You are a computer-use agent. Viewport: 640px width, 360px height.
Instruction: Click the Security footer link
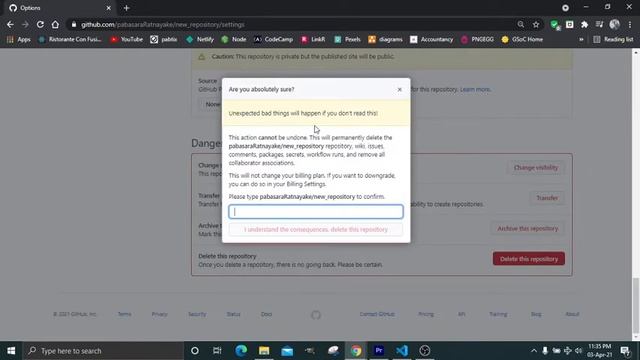tap(197, 314)
